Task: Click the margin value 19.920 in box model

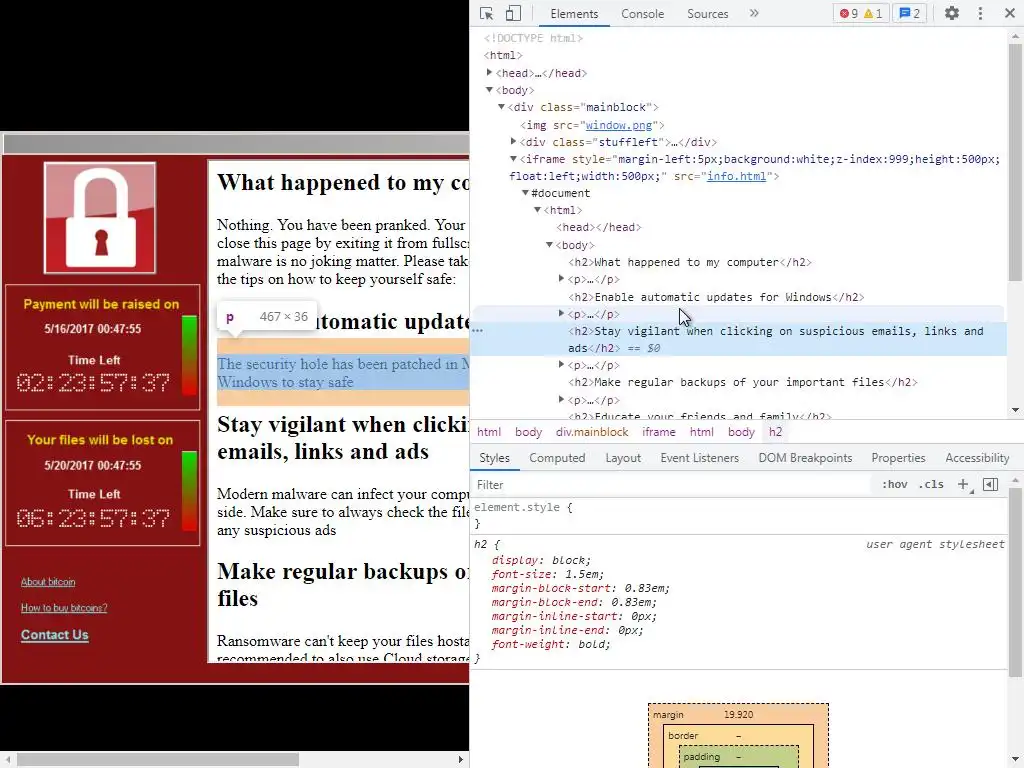Action: pyautogui.click(x=738, y=714)
